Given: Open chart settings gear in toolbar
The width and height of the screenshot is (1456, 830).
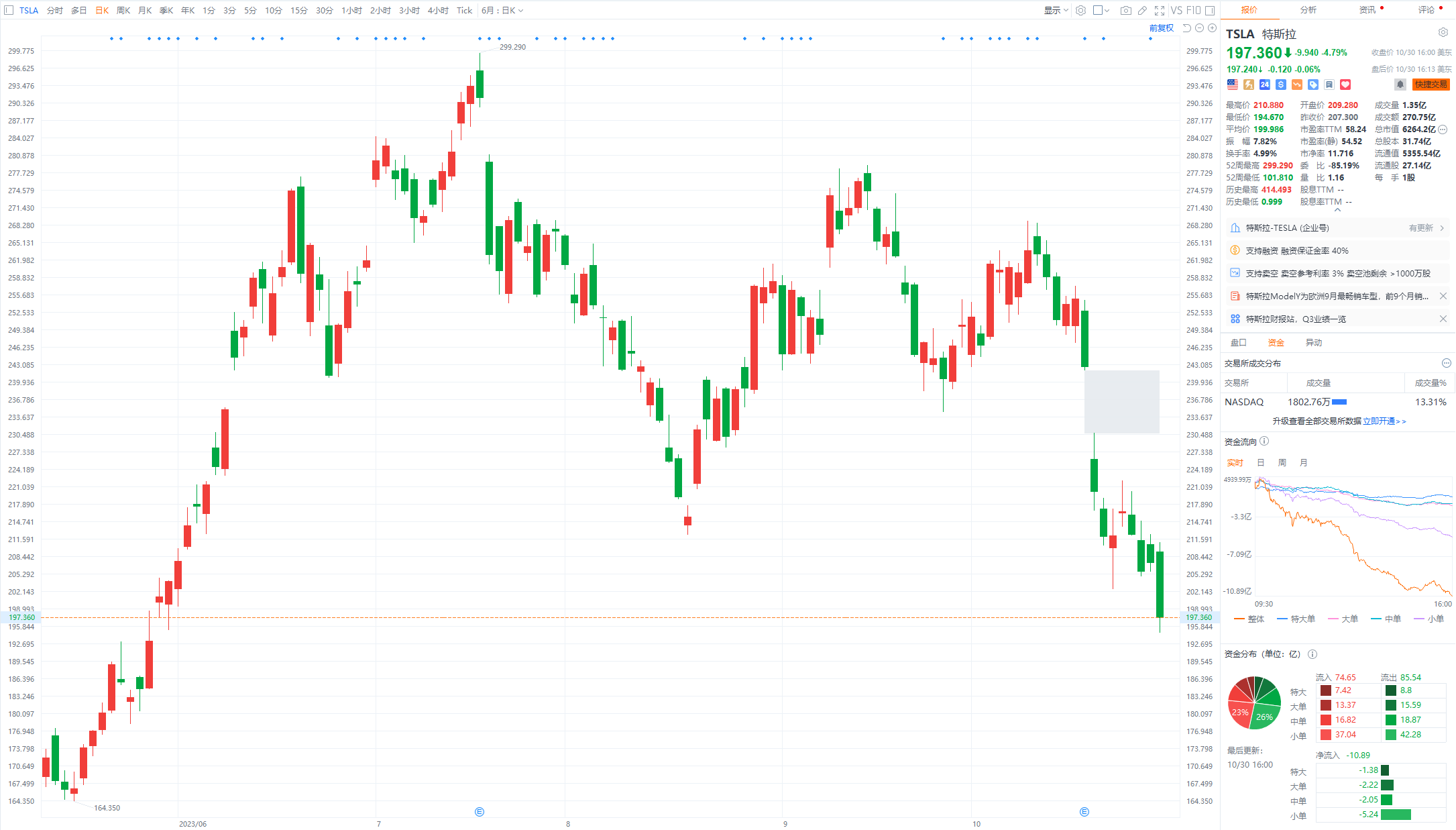Looking at the screenshot, I should tap(1080, 10).
